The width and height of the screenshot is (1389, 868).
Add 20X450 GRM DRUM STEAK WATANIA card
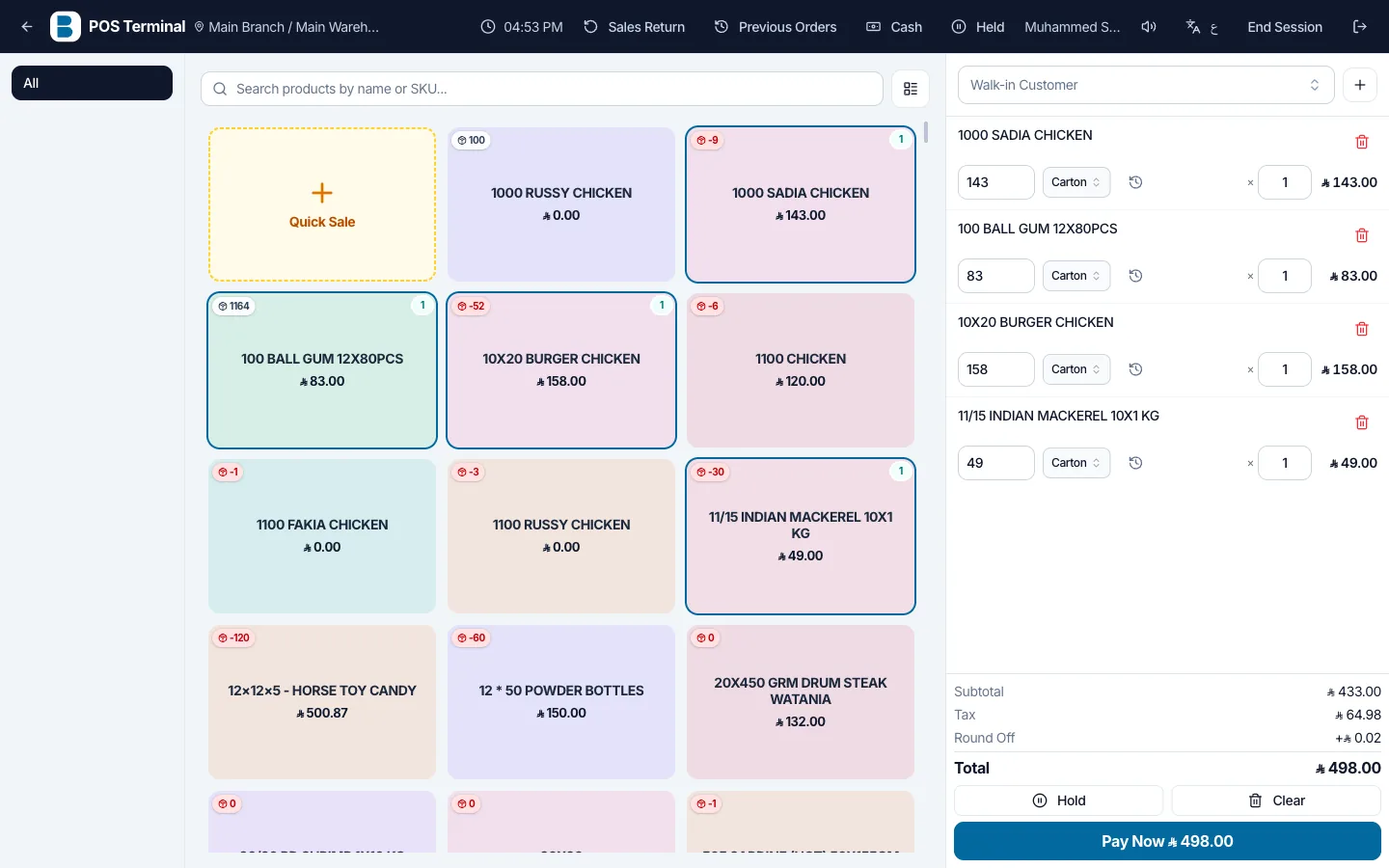[x=801, y=702]
